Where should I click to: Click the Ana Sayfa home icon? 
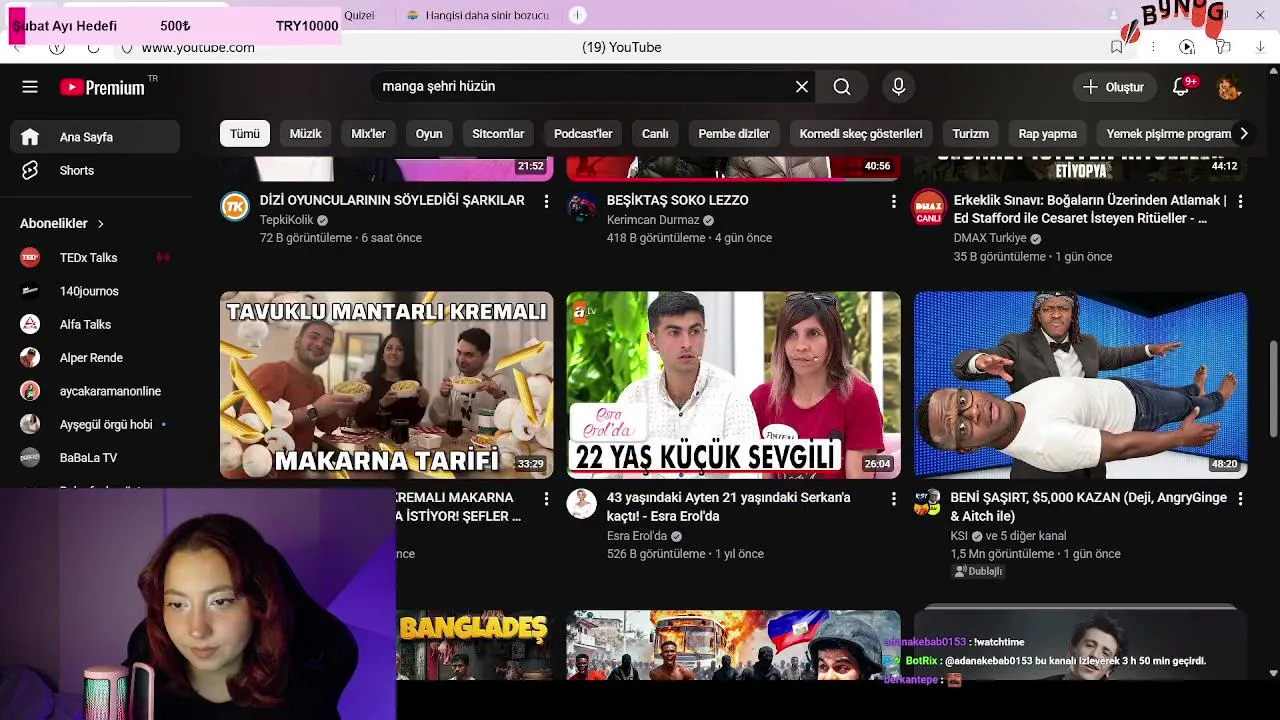click(30, 137)
